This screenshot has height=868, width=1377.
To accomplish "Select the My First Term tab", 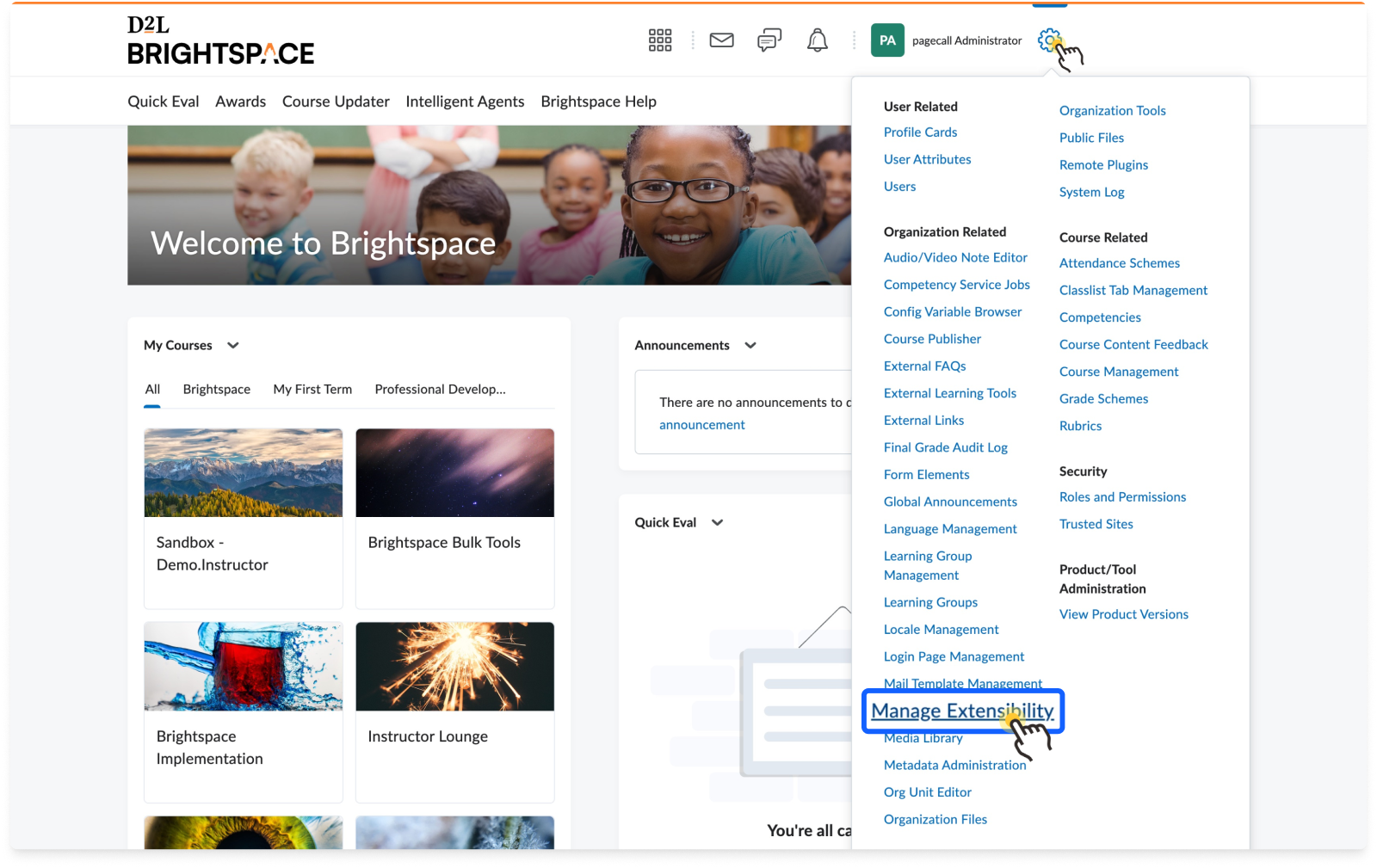I will point(312,390).
